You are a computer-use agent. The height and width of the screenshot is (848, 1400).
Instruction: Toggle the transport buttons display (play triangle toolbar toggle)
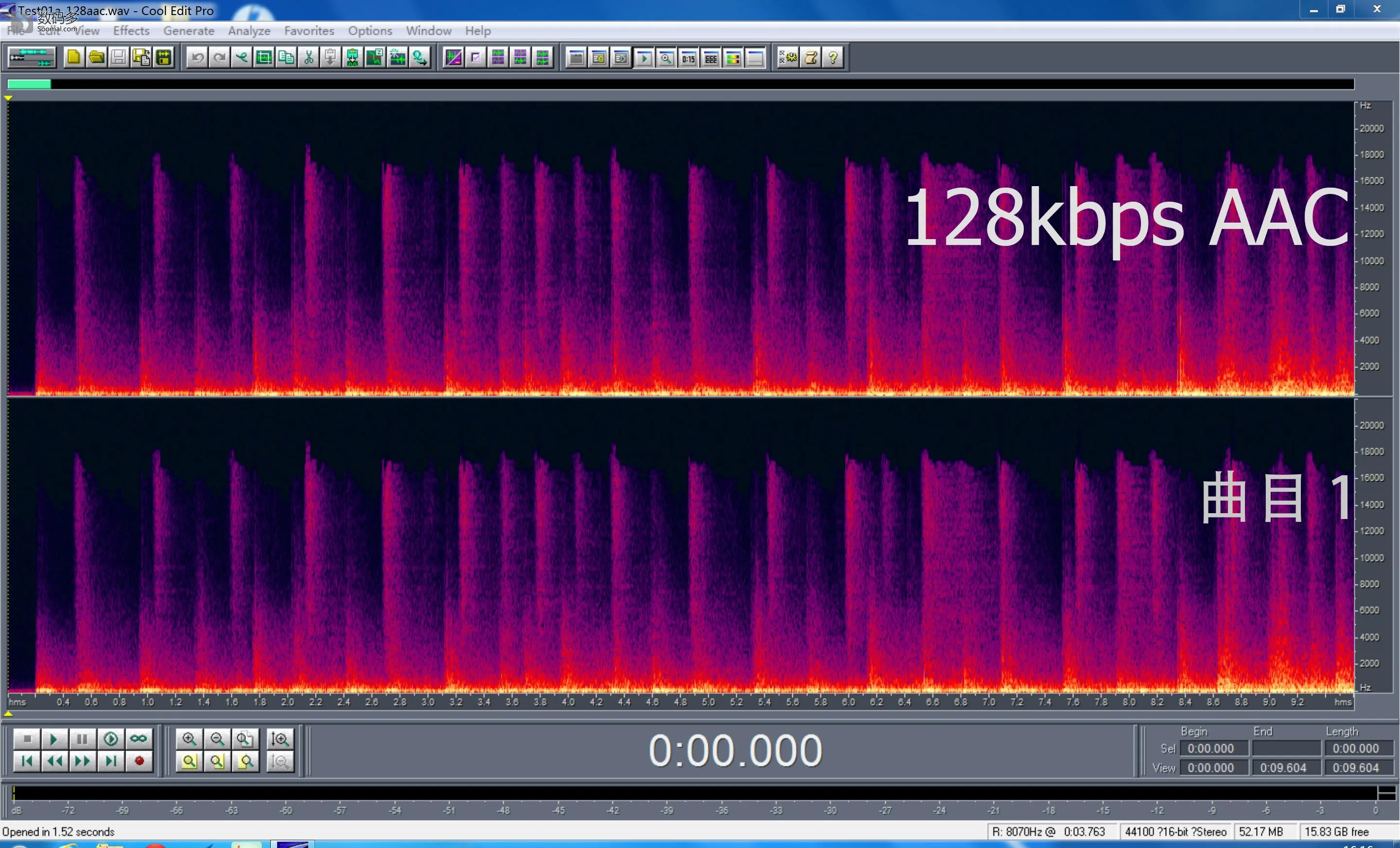click(x=644, y=57)
